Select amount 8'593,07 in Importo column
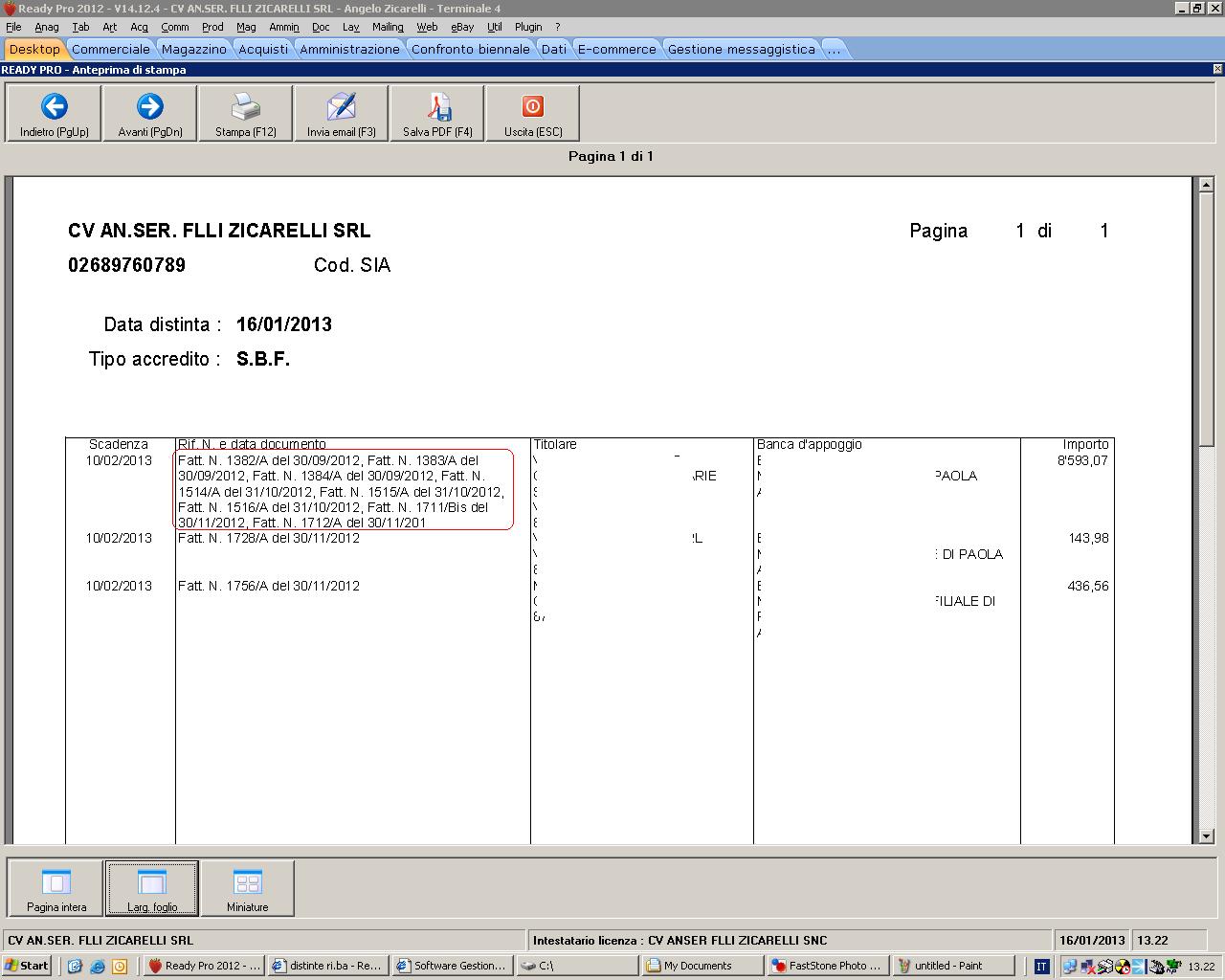 pos(1082,460)
